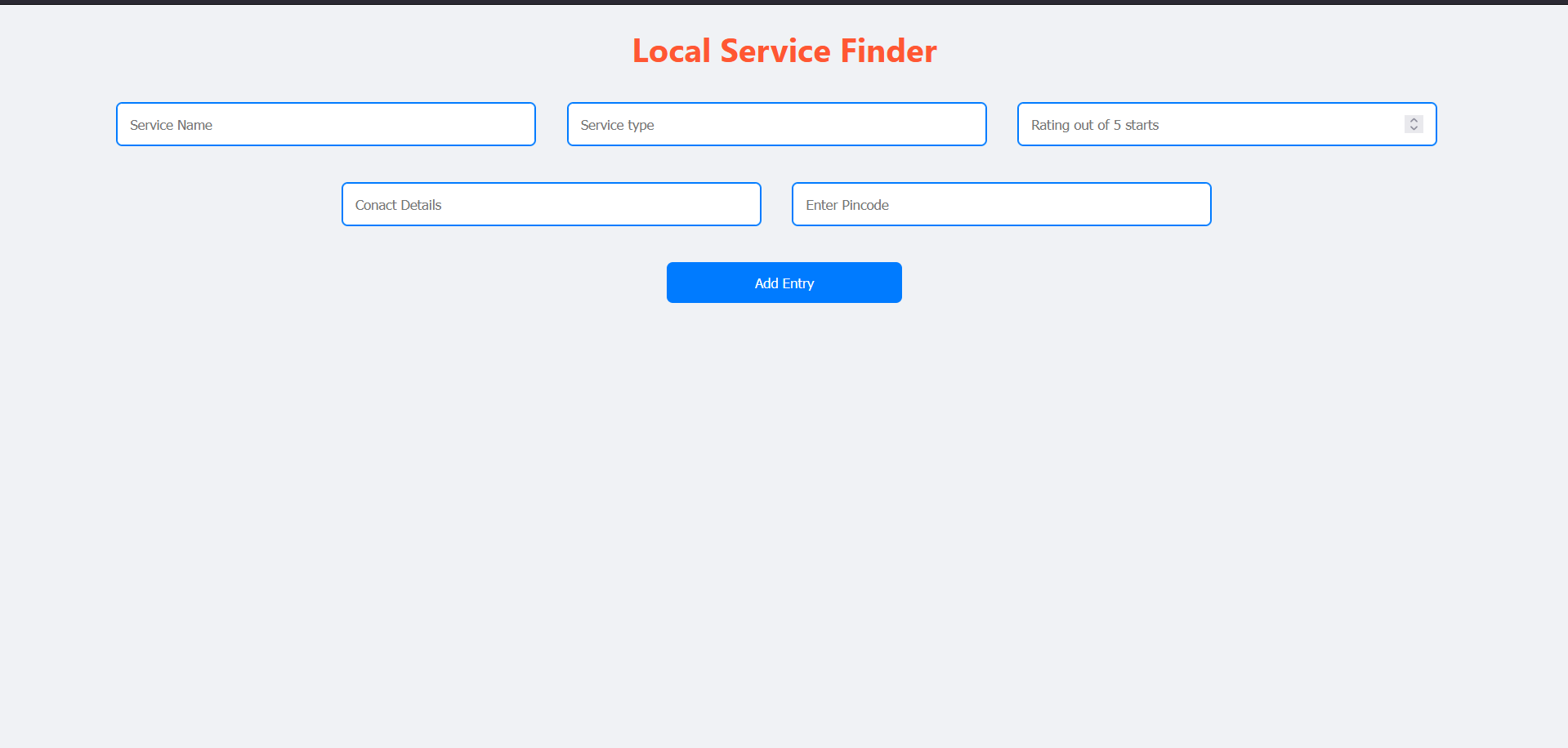Click the "Service type" placeholder text

(617, 125)
